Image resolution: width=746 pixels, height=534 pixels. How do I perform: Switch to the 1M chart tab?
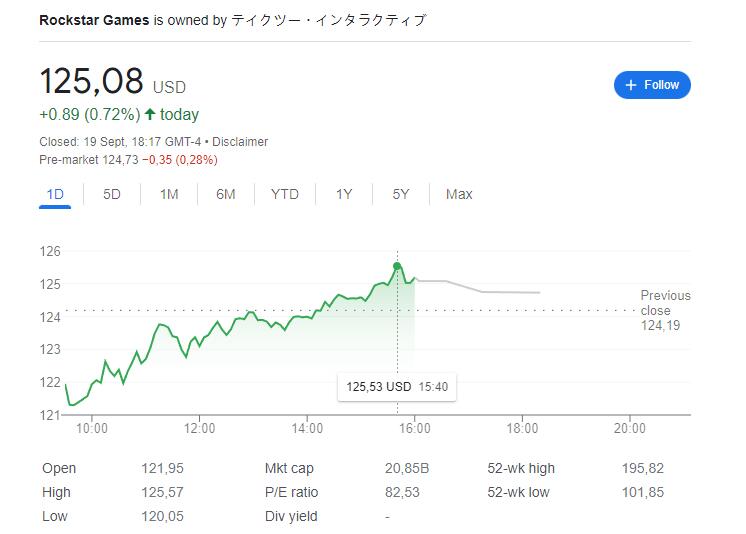[169, 194]
